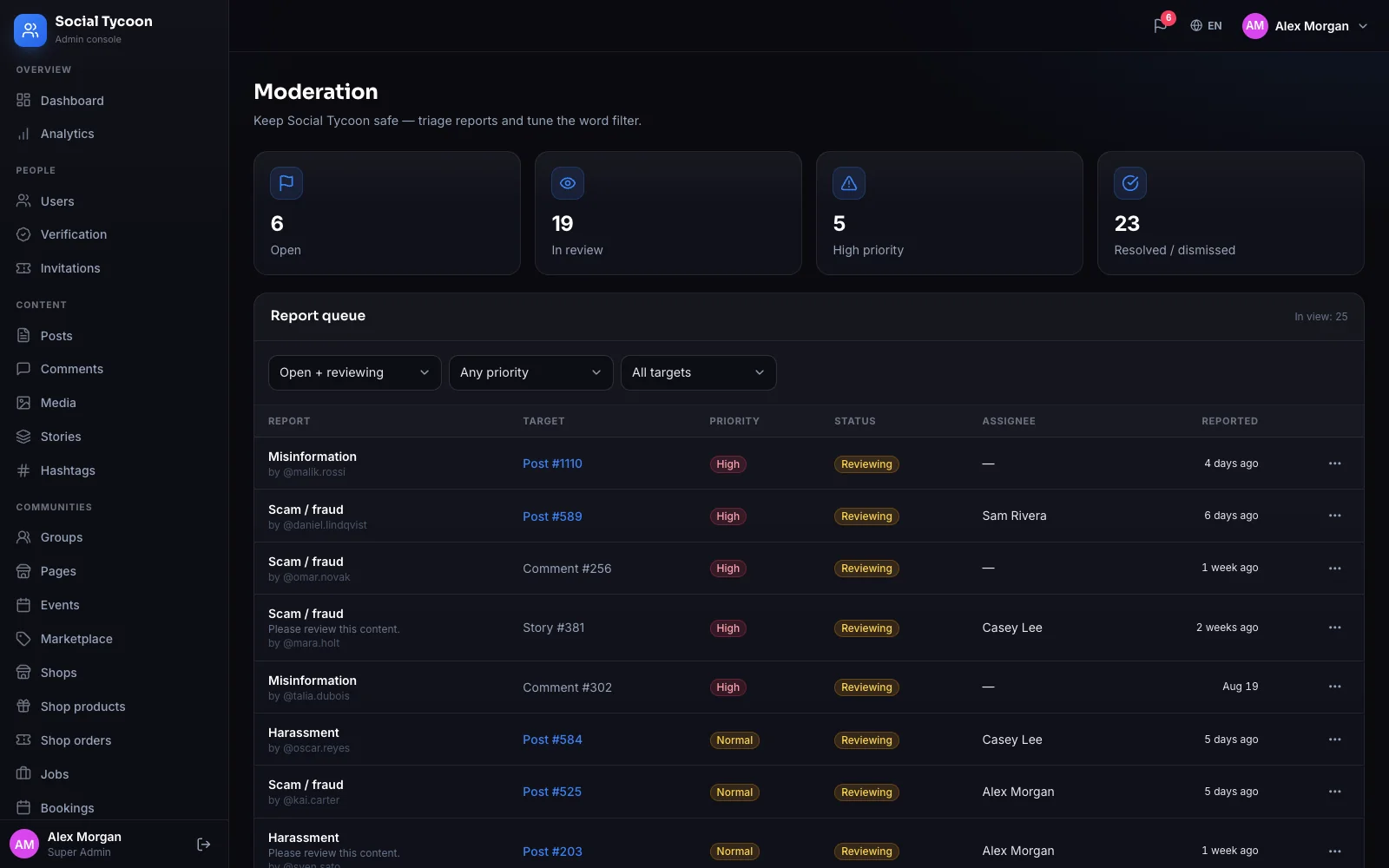Click the eye icon on In review card
The image size is (1389, 868).
click(x=568, y=183)
